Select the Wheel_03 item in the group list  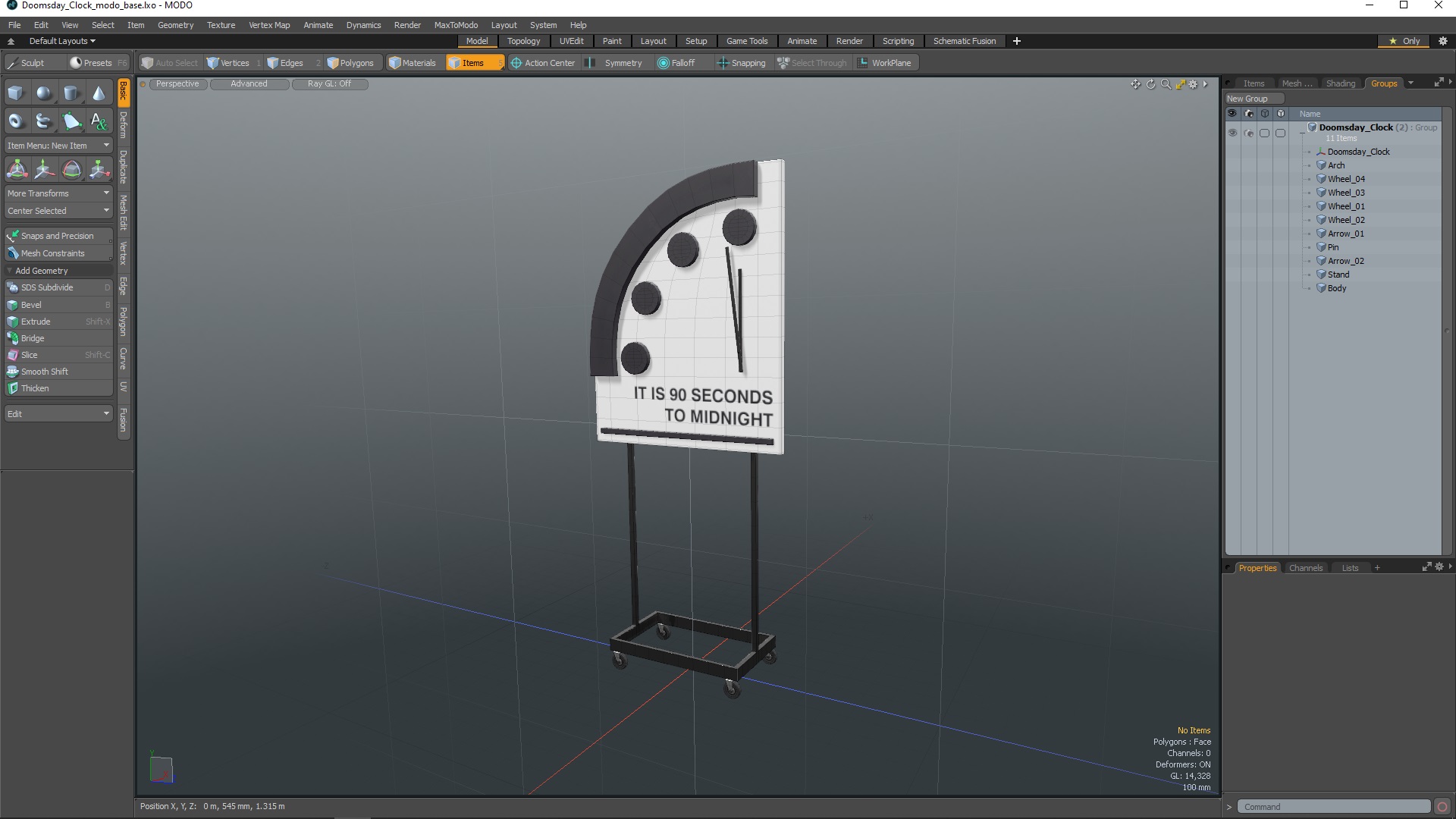click(x=1346, y=193)
